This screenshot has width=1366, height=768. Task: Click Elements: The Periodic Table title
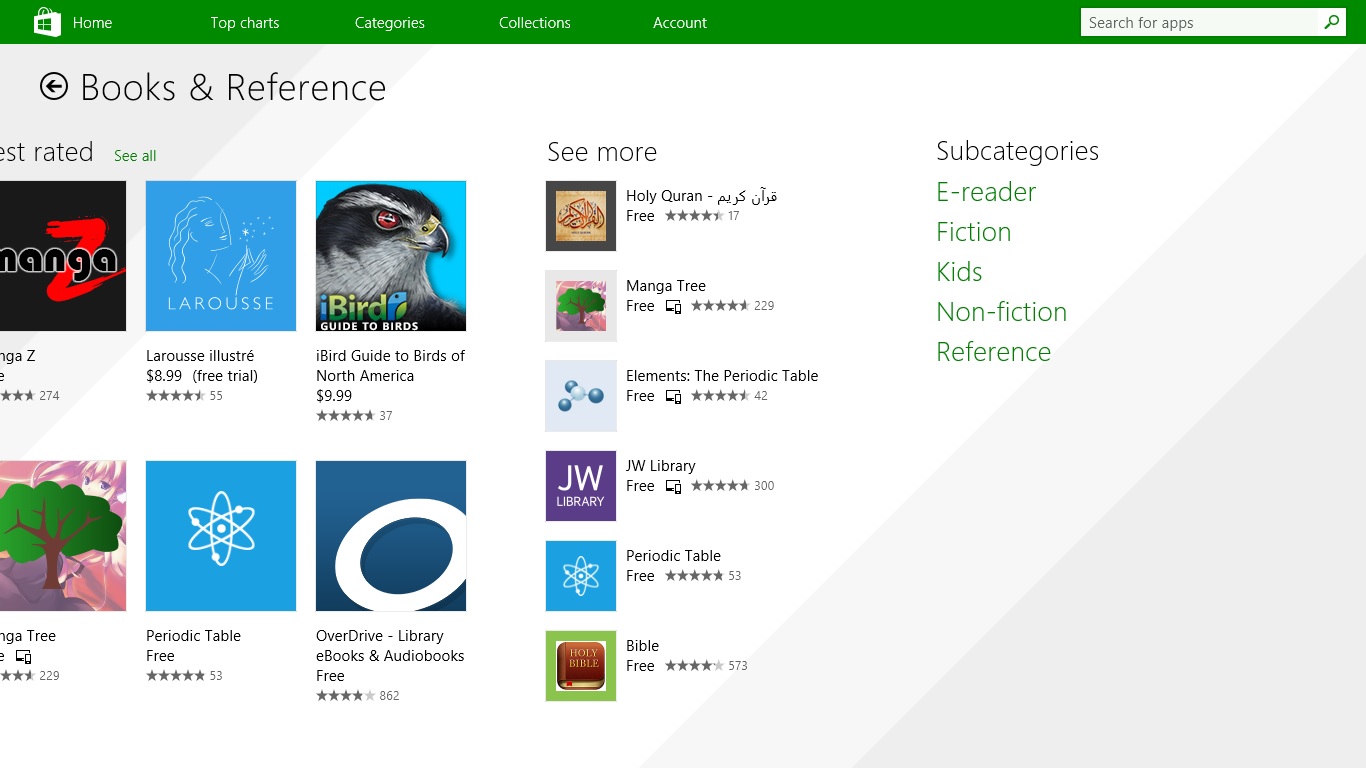click(x=722, y=376)
